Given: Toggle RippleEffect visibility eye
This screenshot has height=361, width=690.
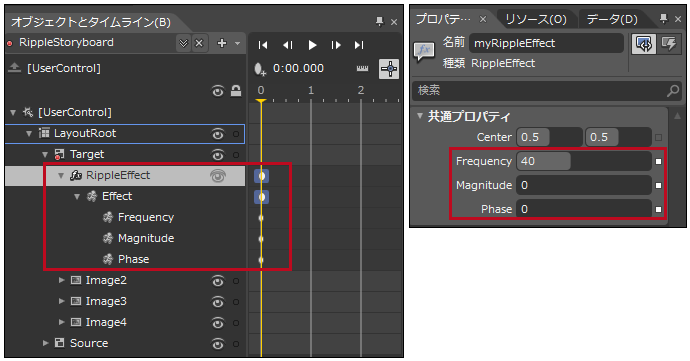Looking at the screenshot, I should (217, 176).
